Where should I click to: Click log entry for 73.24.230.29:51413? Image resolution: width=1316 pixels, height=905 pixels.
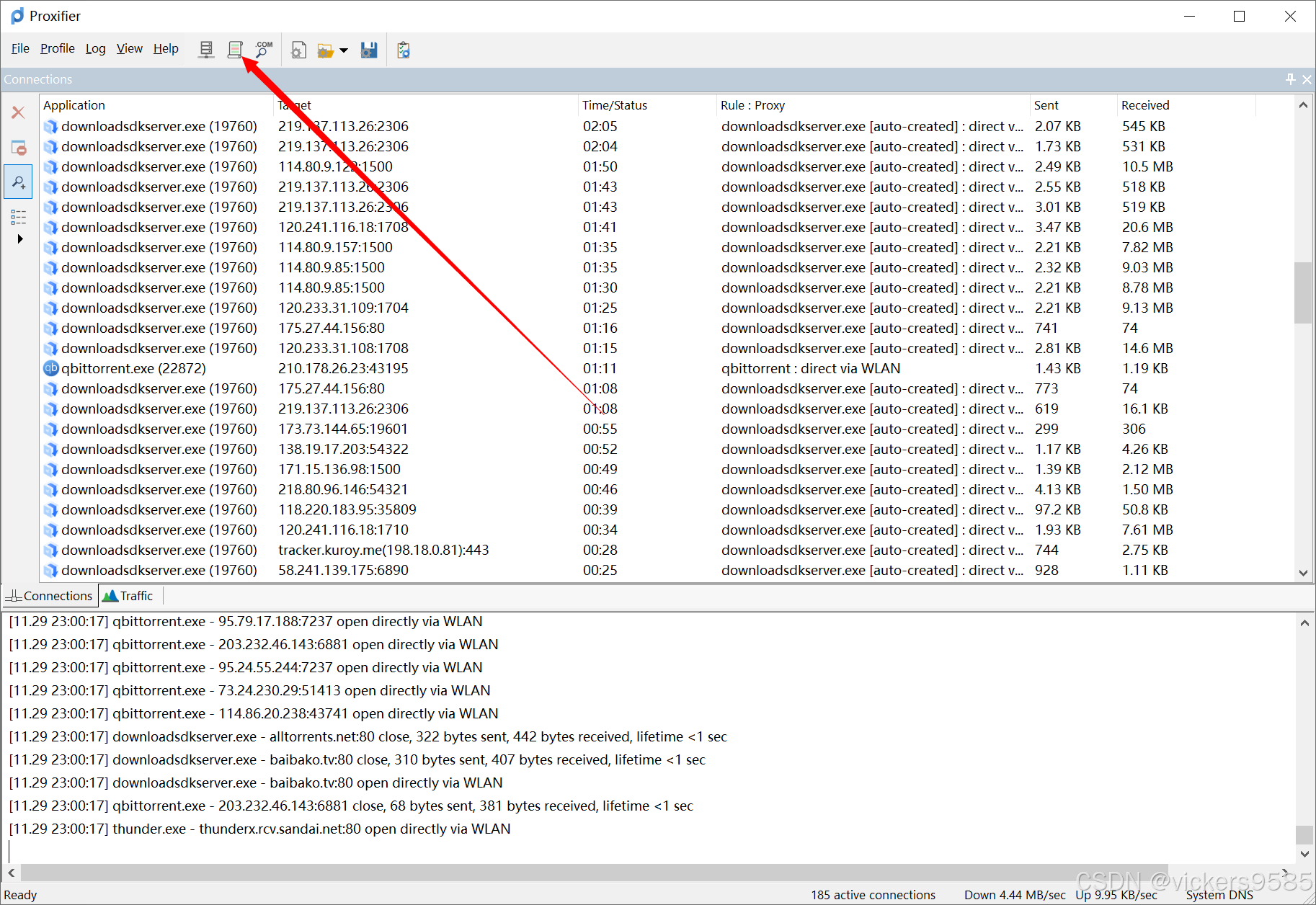point(249,690)
